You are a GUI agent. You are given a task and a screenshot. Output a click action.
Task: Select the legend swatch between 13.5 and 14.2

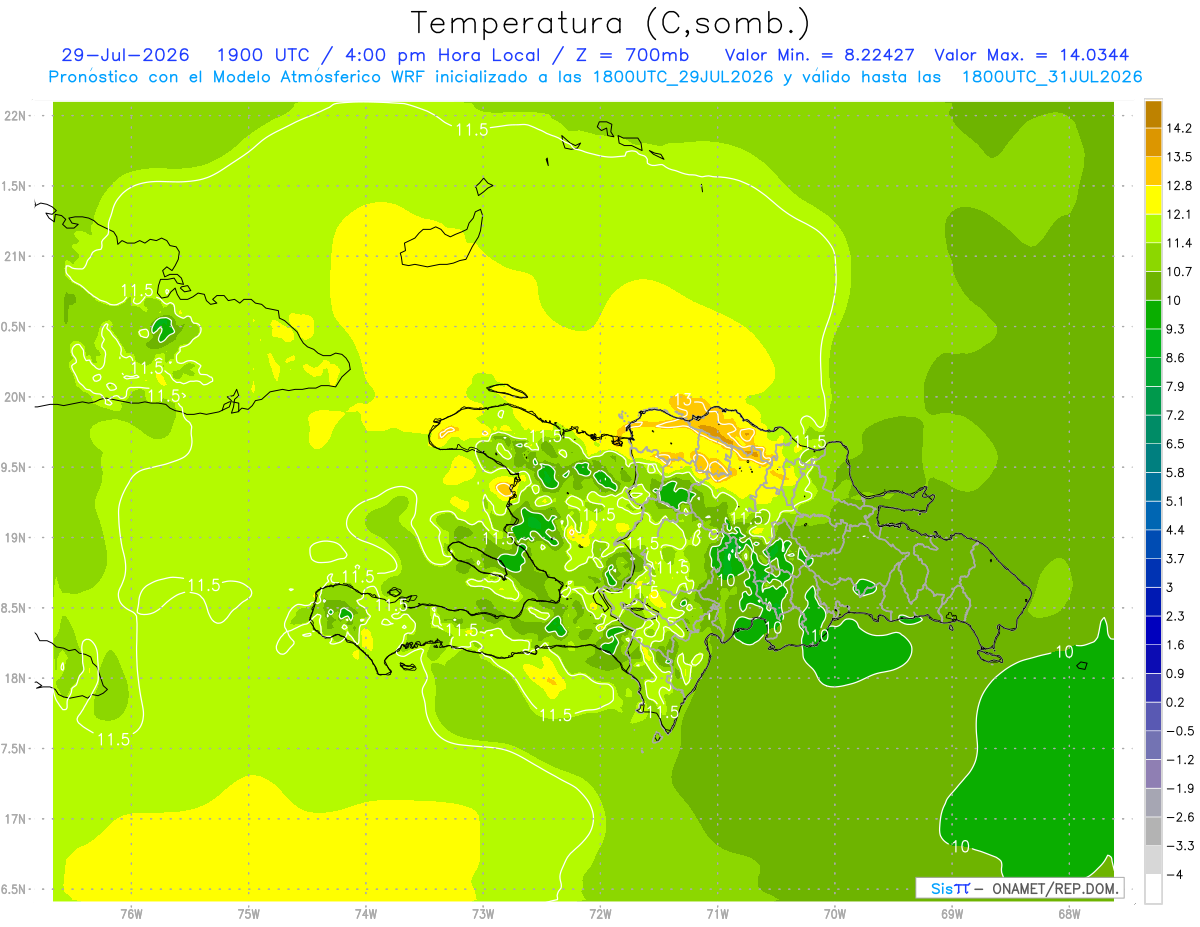1153,143
